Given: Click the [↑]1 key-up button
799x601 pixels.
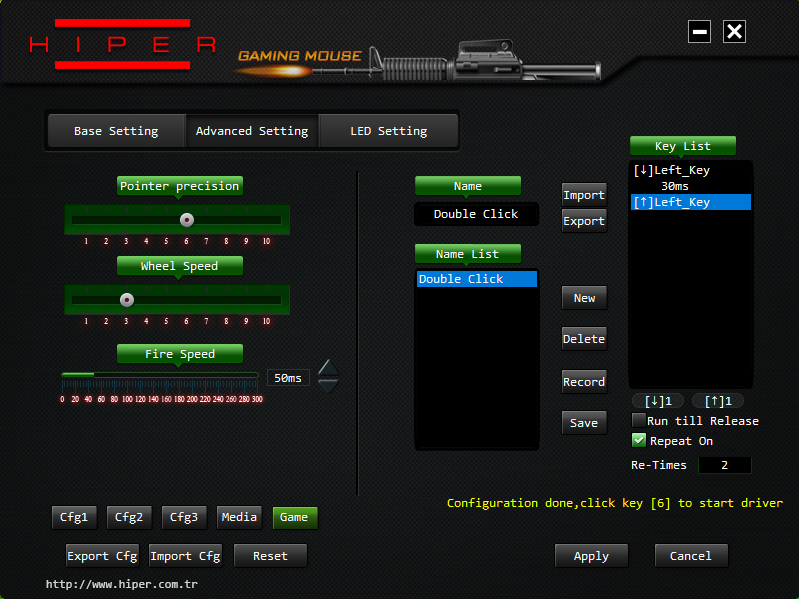Looking at the screenshot, I should tap(717, 401).
